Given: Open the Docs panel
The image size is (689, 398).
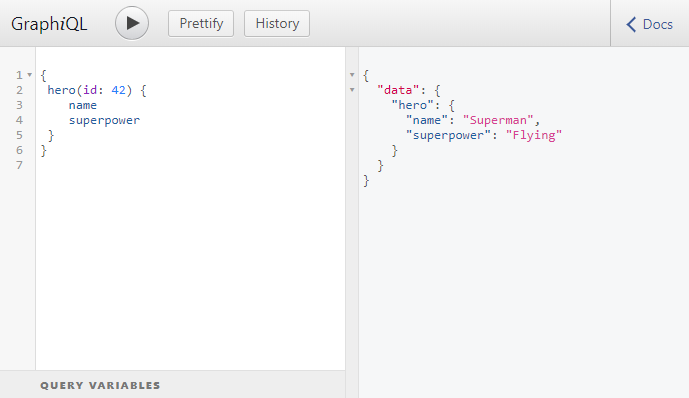Looking at the screenshot, I should pyautogui.click(x=649, y=24).
